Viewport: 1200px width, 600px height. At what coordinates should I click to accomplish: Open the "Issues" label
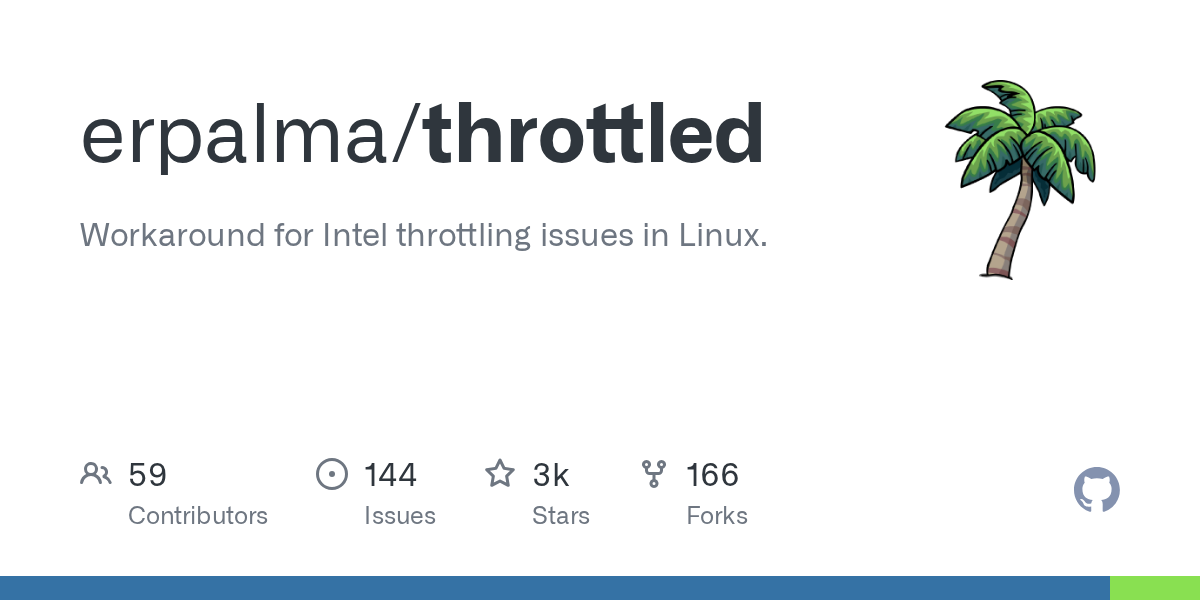coord(400,516)
